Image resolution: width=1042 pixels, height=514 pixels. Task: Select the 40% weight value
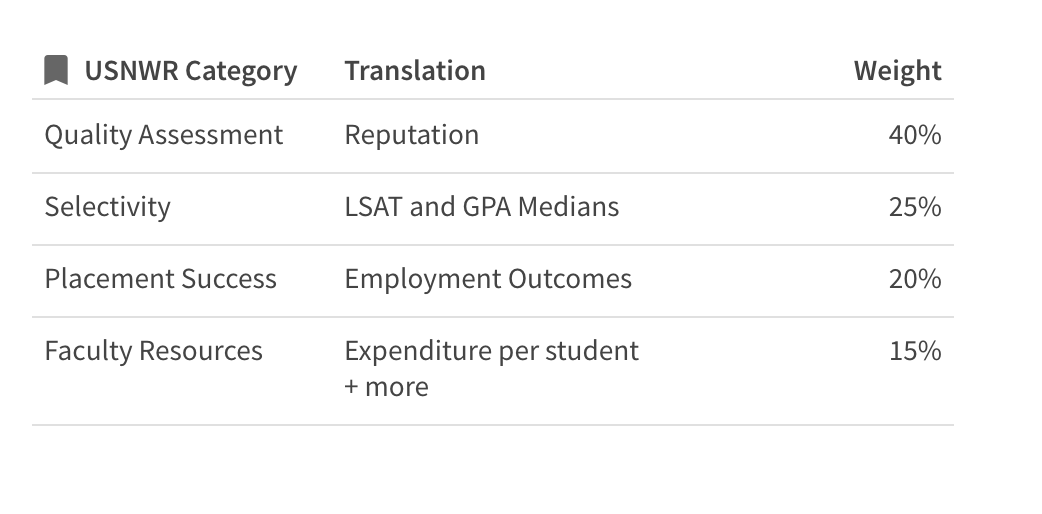click(x=915, y=135)
